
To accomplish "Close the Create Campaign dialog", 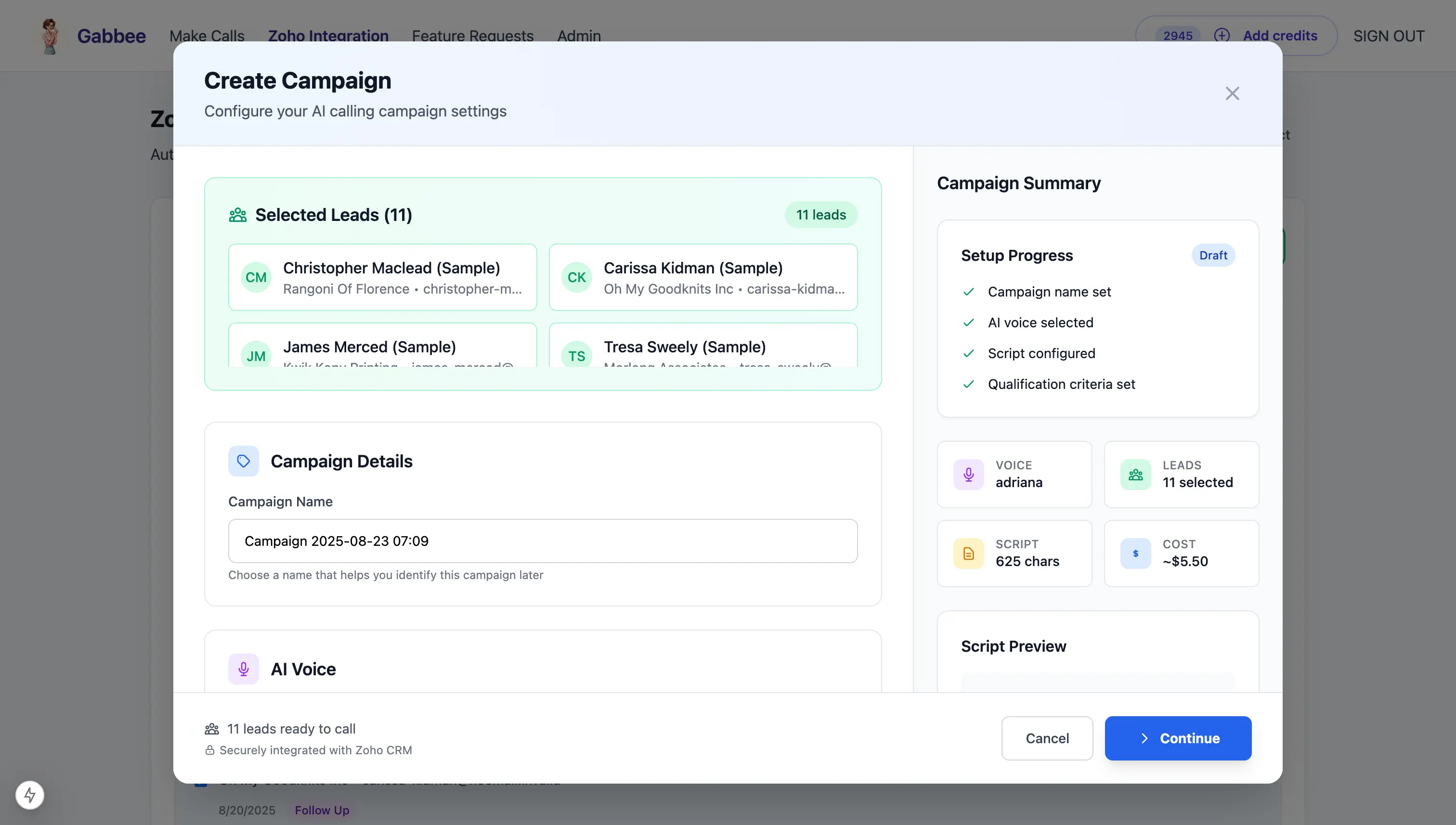I will click(x=1232, y=93).
